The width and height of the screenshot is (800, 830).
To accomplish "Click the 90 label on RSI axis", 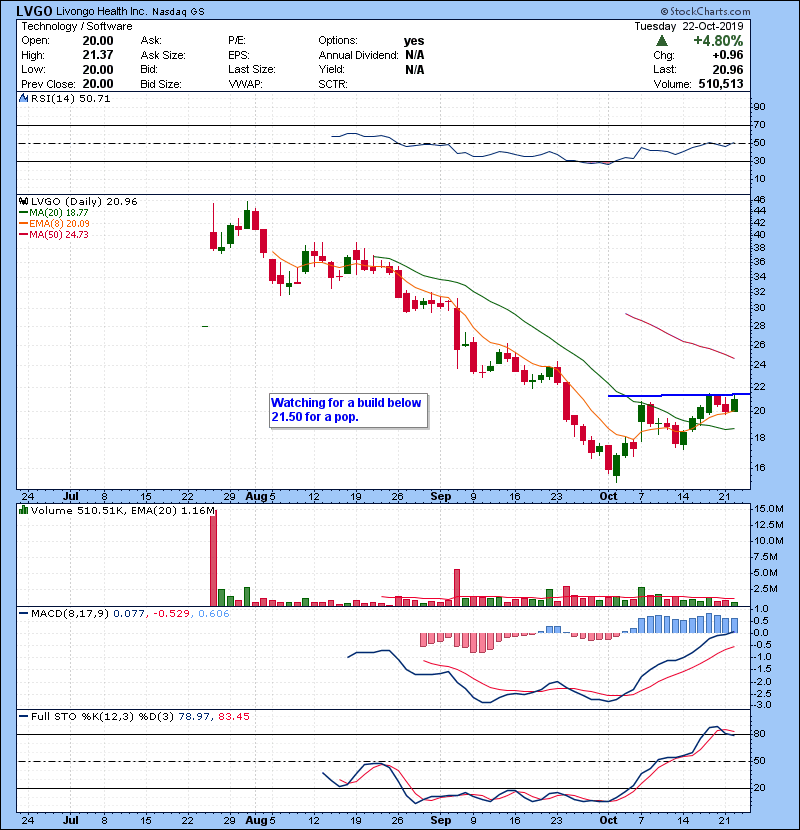I will coord(759,106).
